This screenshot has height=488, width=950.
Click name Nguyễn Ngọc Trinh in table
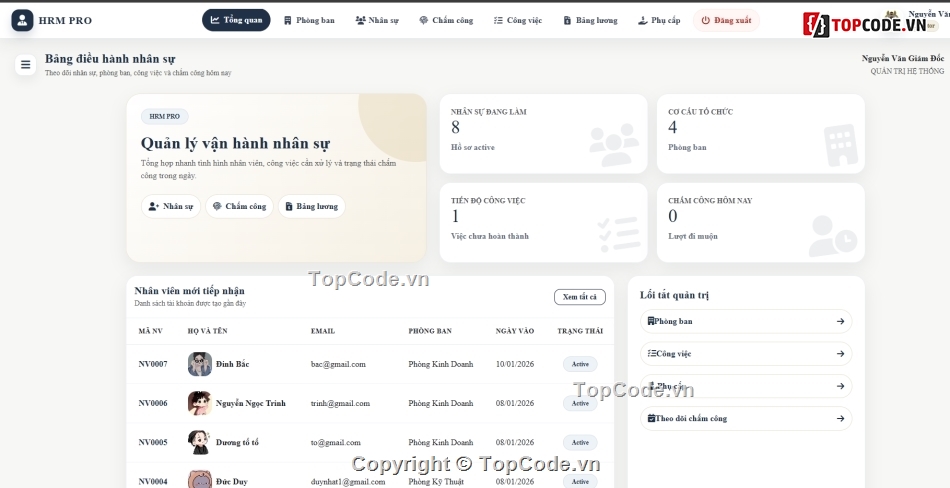[x=250, y=403]
